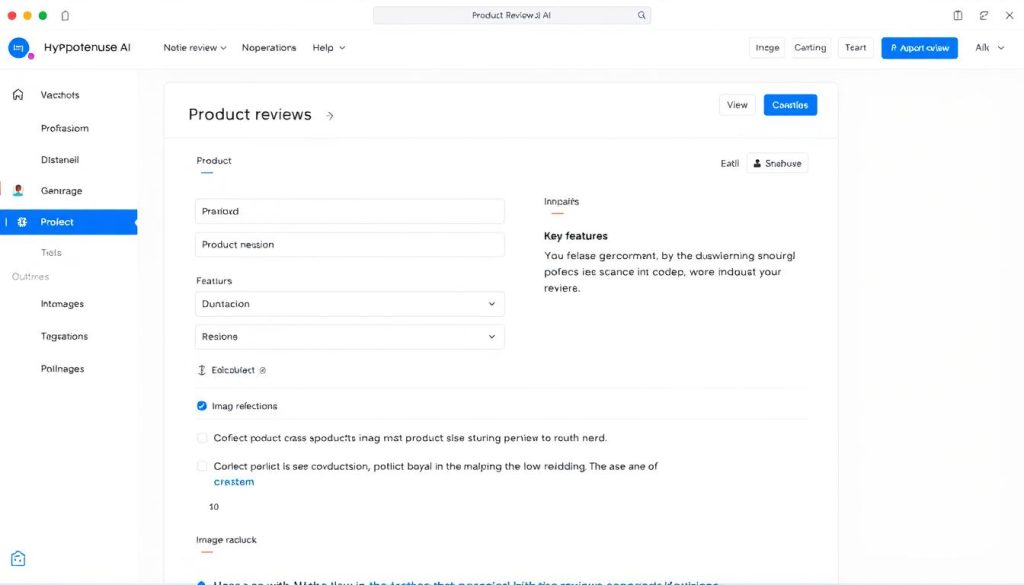
Task: Click the blue Countios button
Action: [790, 104]
